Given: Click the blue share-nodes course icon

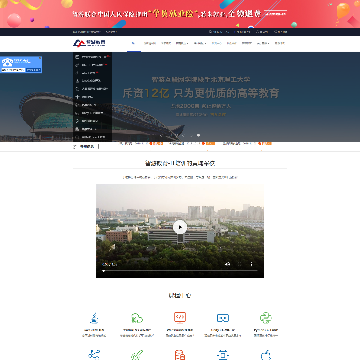Looking at the screenshot, I should tap(94, 354).
